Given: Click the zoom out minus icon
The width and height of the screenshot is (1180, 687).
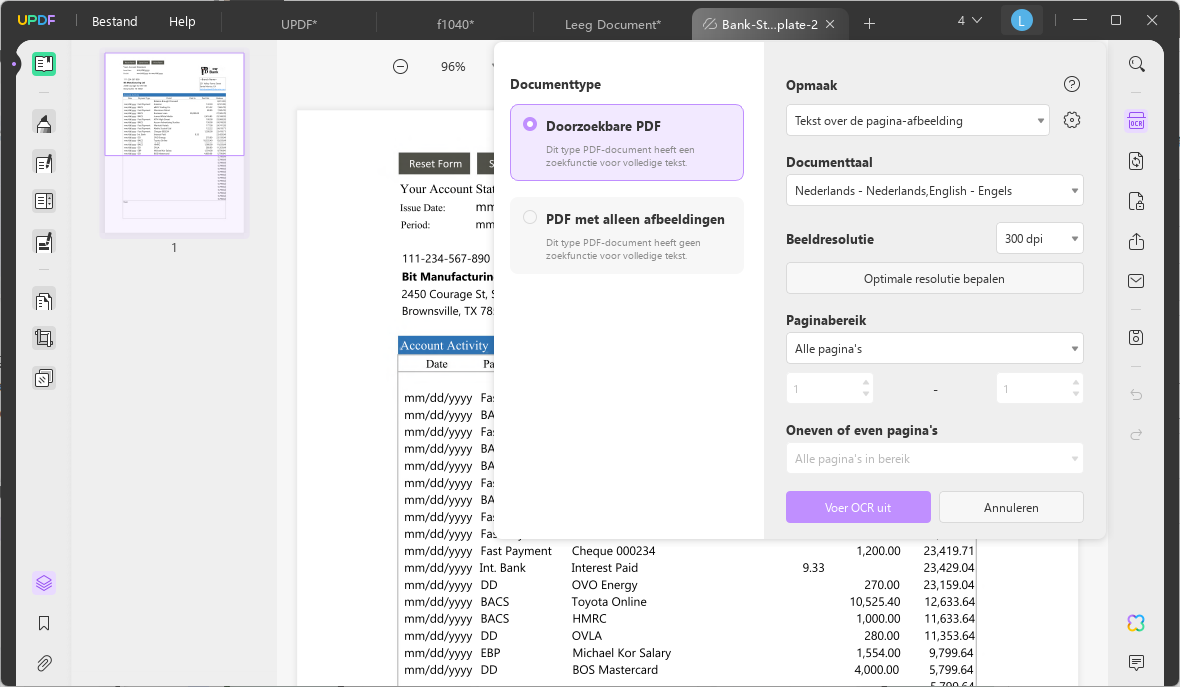Looking at the screenshot, I should (x=400, y=66).
